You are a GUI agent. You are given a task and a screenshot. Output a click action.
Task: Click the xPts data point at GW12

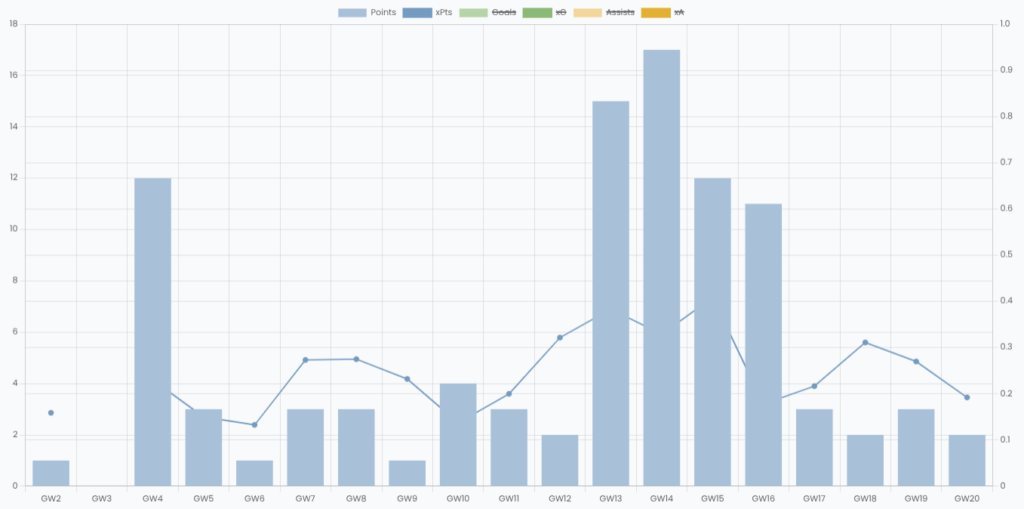560,337
